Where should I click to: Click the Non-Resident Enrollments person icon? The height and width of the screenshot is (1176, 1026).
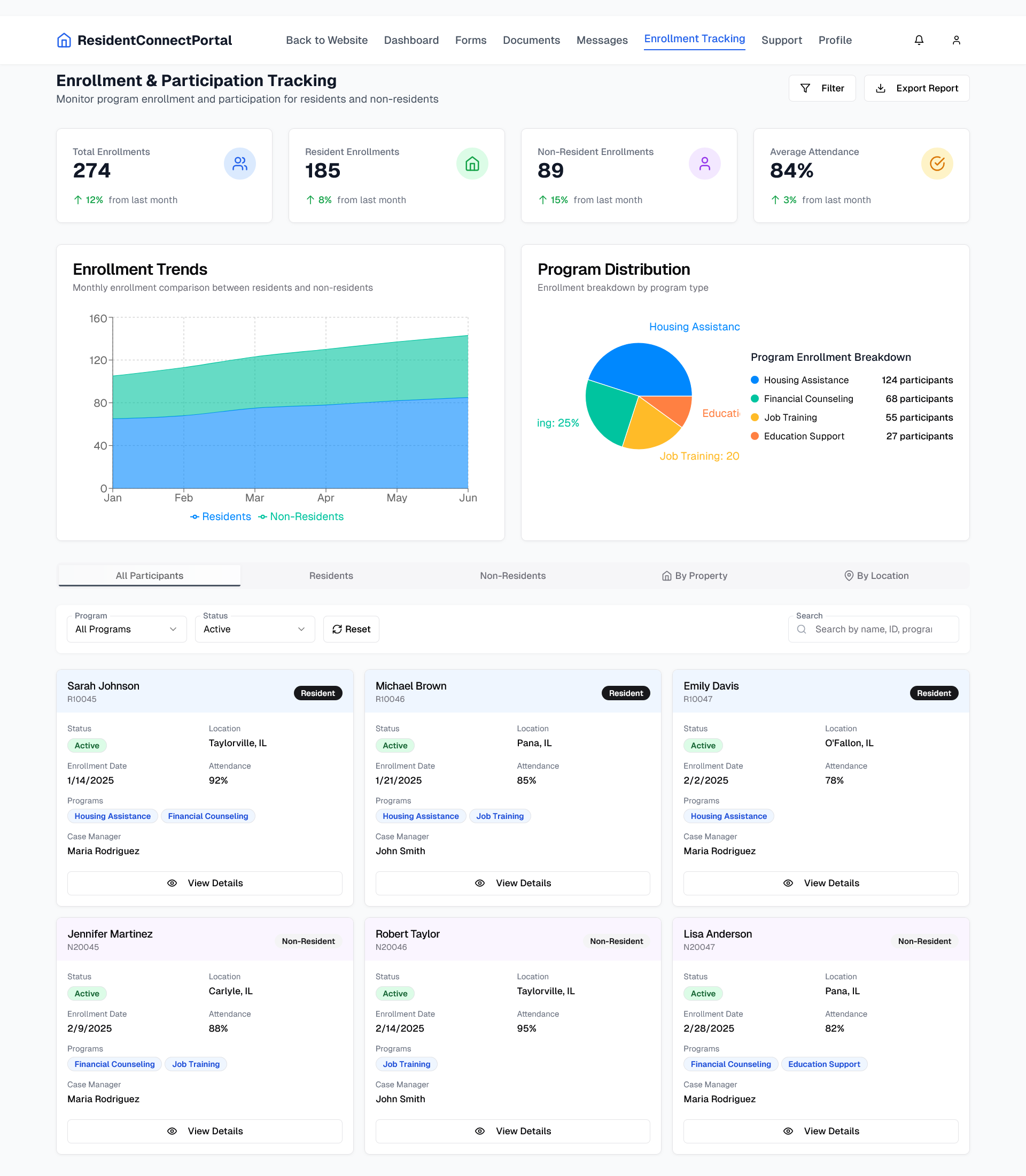[x=704, y=164]
